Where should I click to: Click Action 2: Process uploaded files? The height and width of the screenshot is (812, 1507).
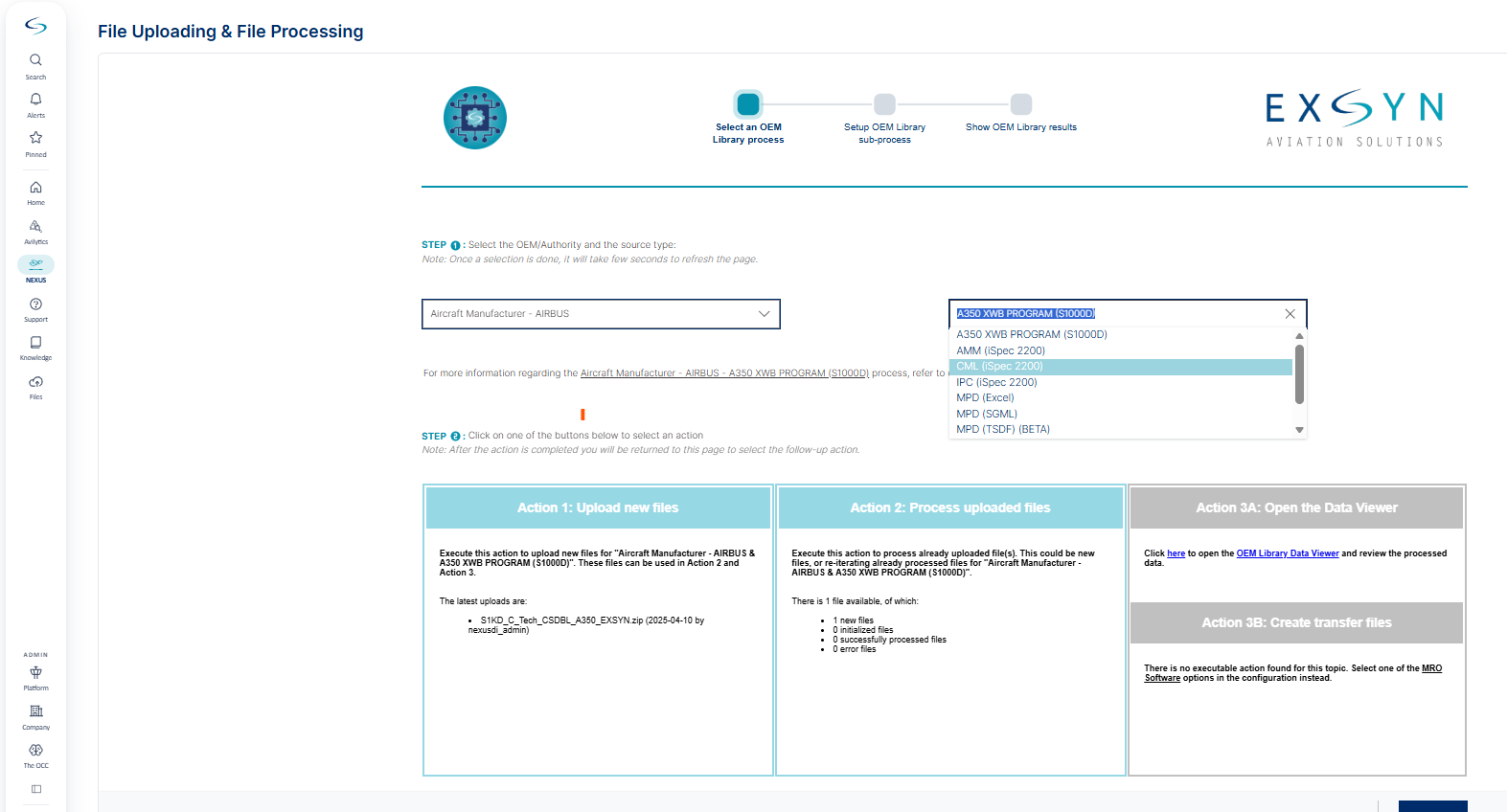click(x=950, y=507)
